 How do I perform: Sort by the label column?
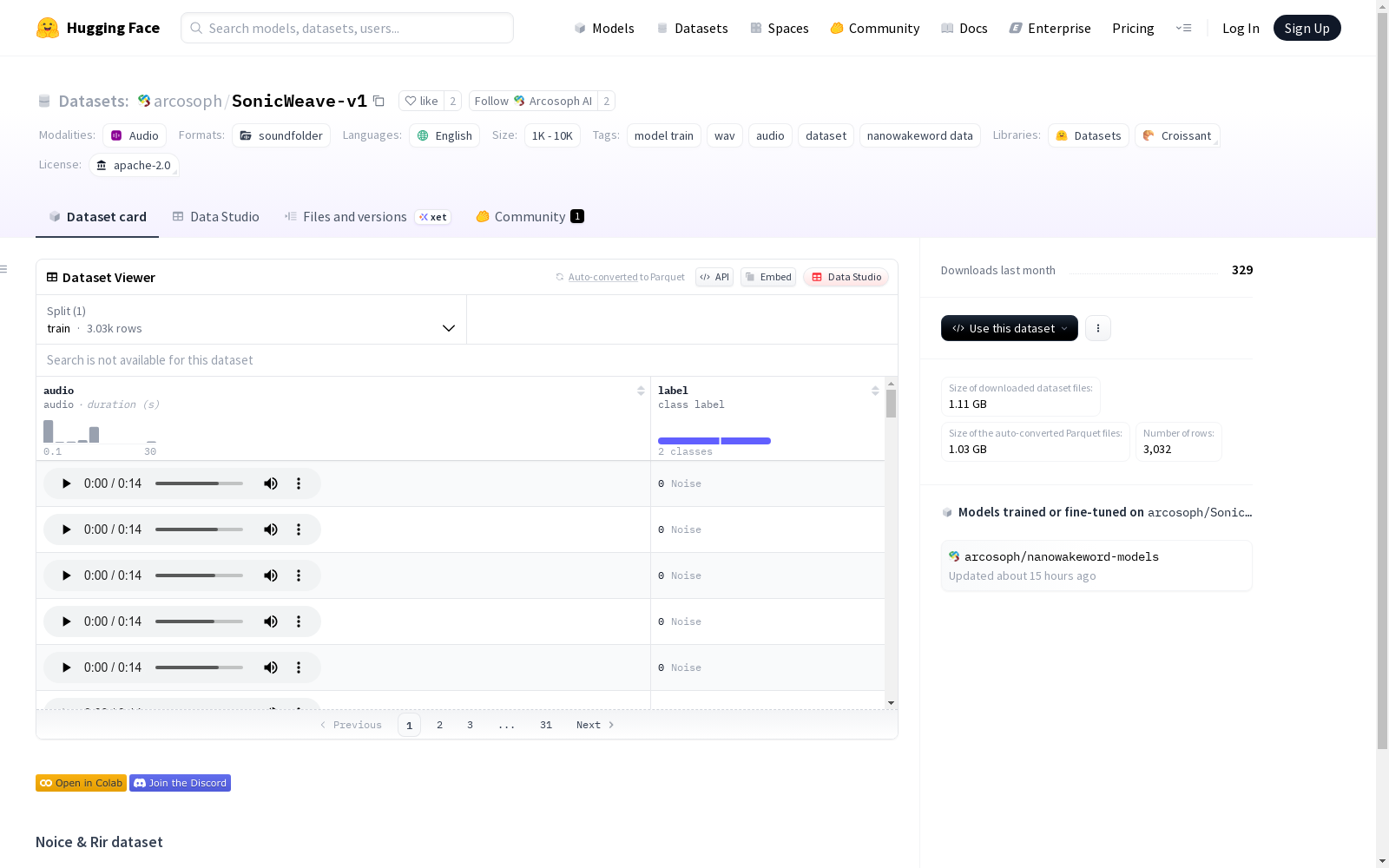pyautogui.click(x=875, y=391)
